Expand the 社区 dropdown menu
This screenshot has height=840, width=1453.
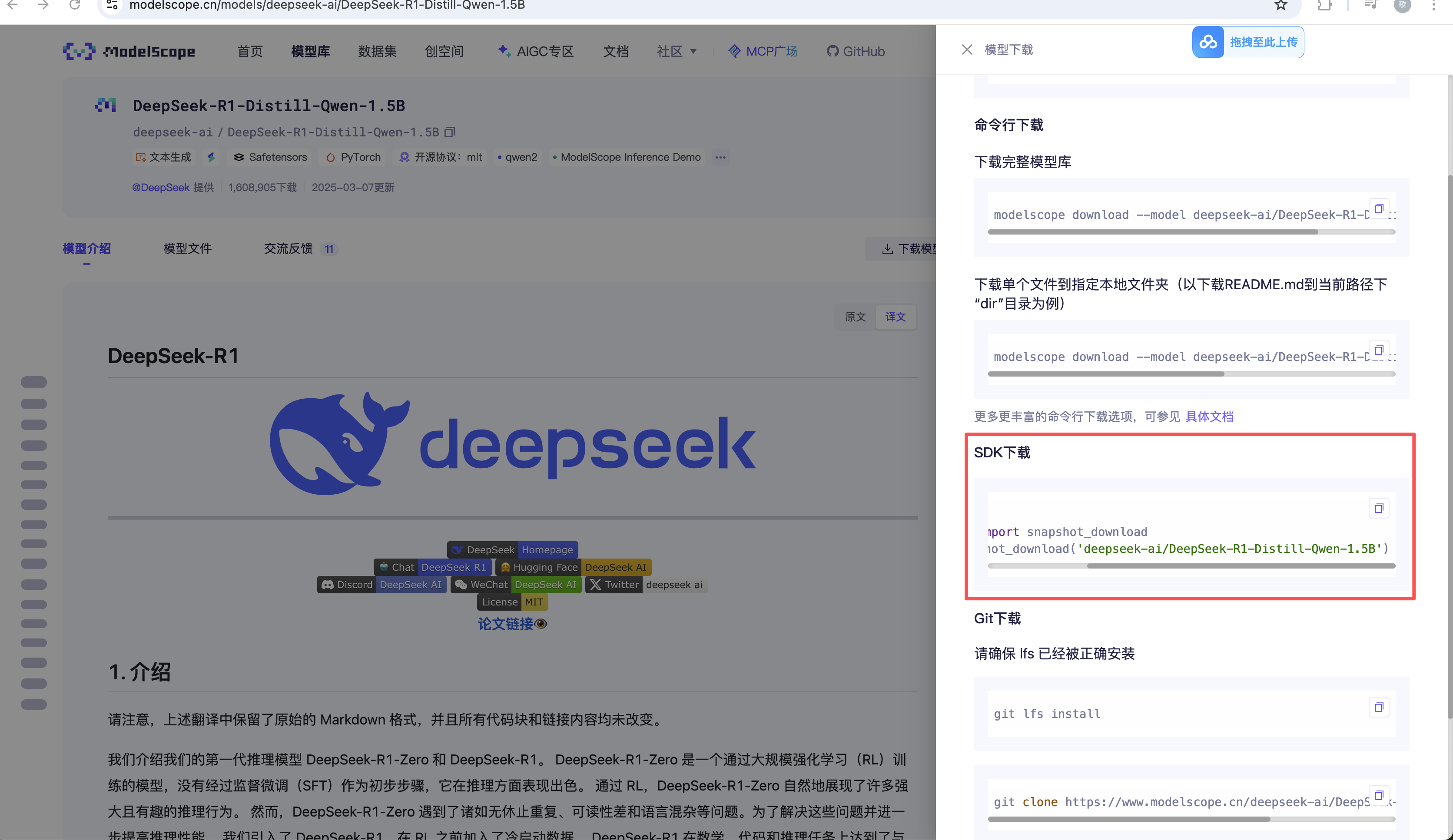click(677, 51)
